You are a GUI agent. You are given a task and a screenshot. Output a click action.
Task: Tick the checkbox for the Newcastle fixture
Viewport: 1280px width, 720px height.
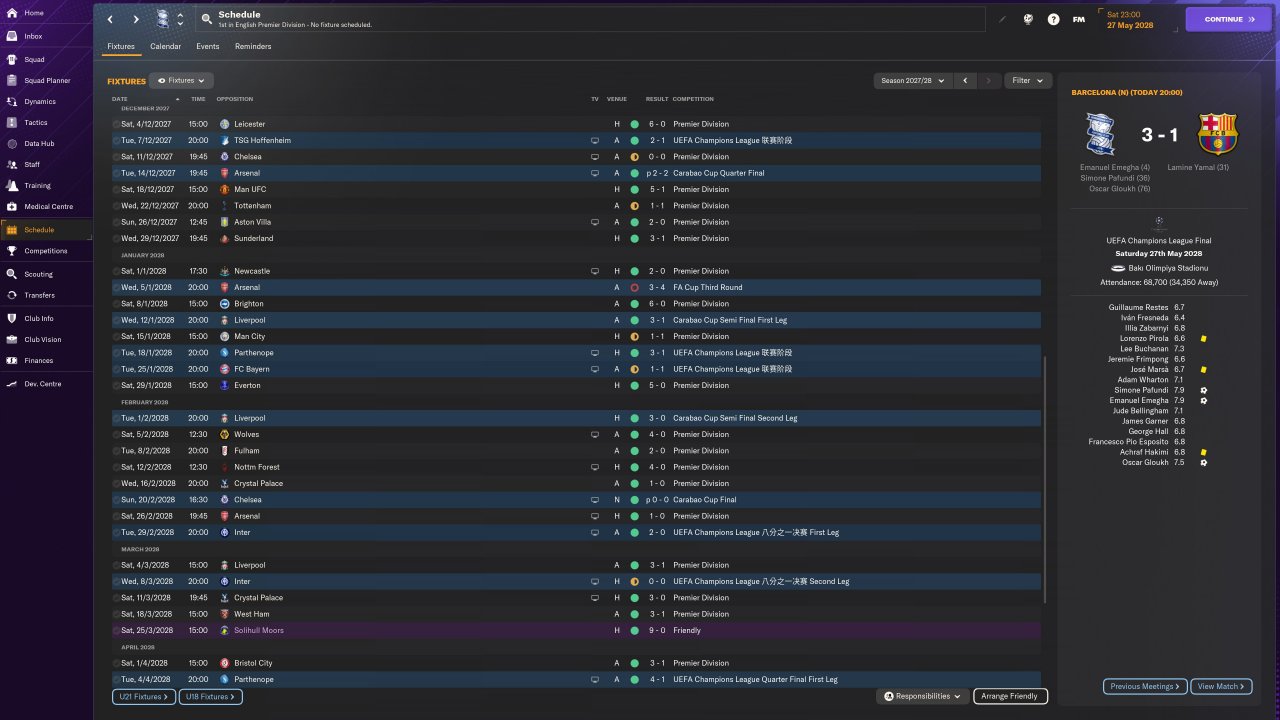pyautogui.click(x=116, y=271)
